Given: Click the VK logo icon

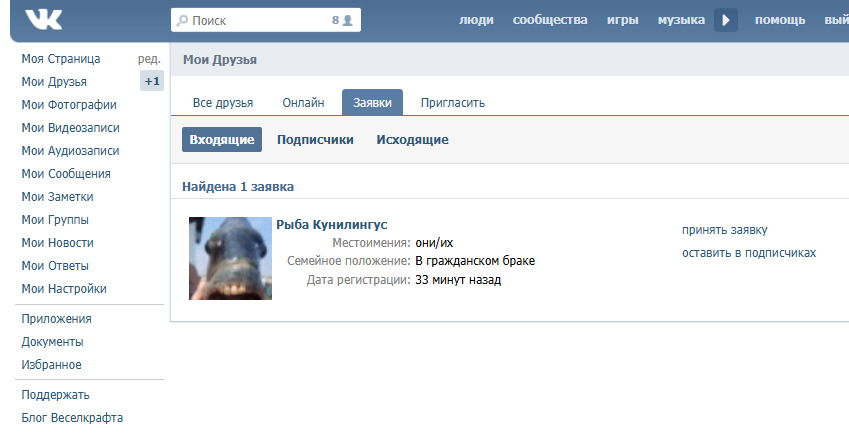Looking at the screenshot, I should click(x=43, y=20).
